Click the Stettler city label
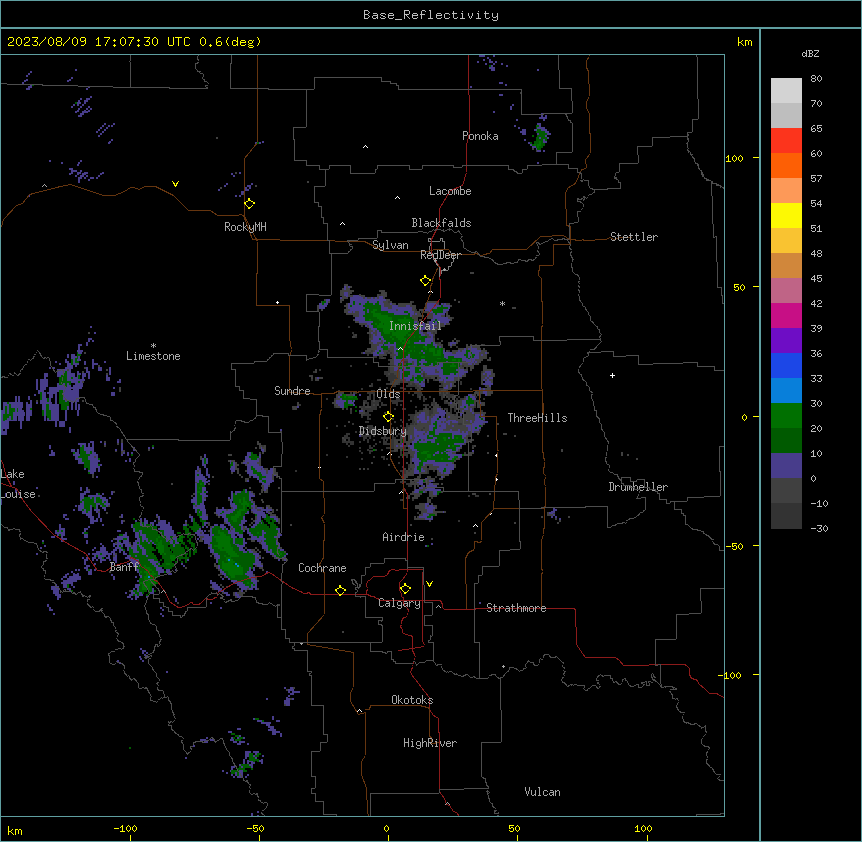This screenshot has width=862, height=842. pos(634,237)
